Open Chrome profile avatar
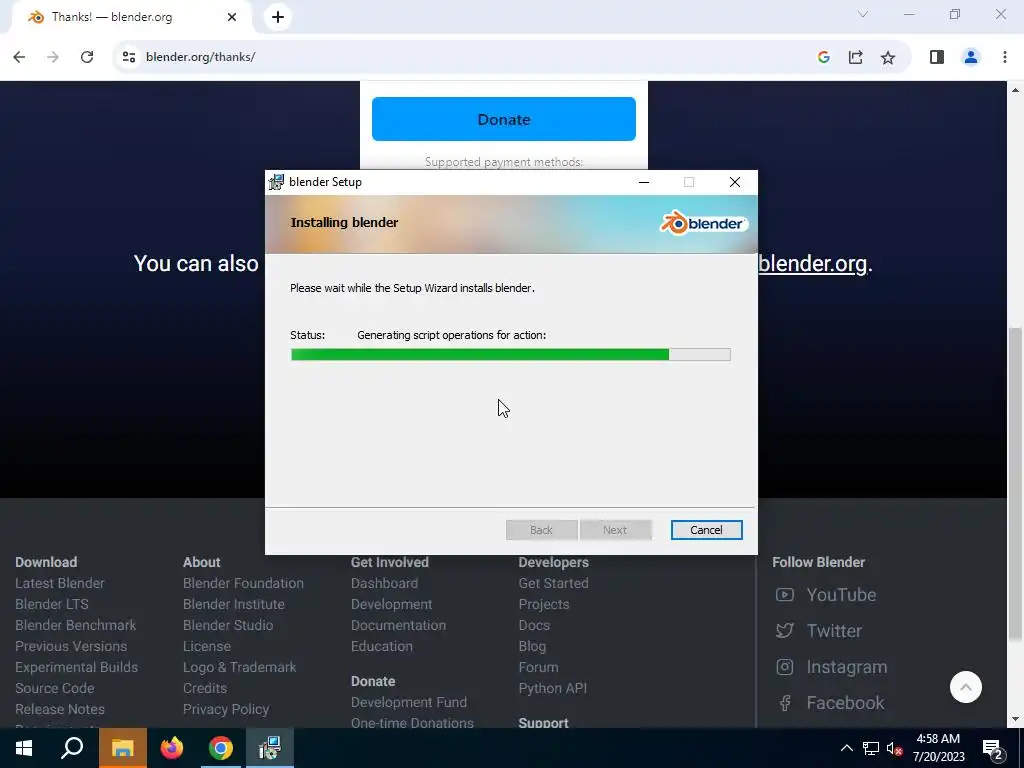 [x=971, y=57]
